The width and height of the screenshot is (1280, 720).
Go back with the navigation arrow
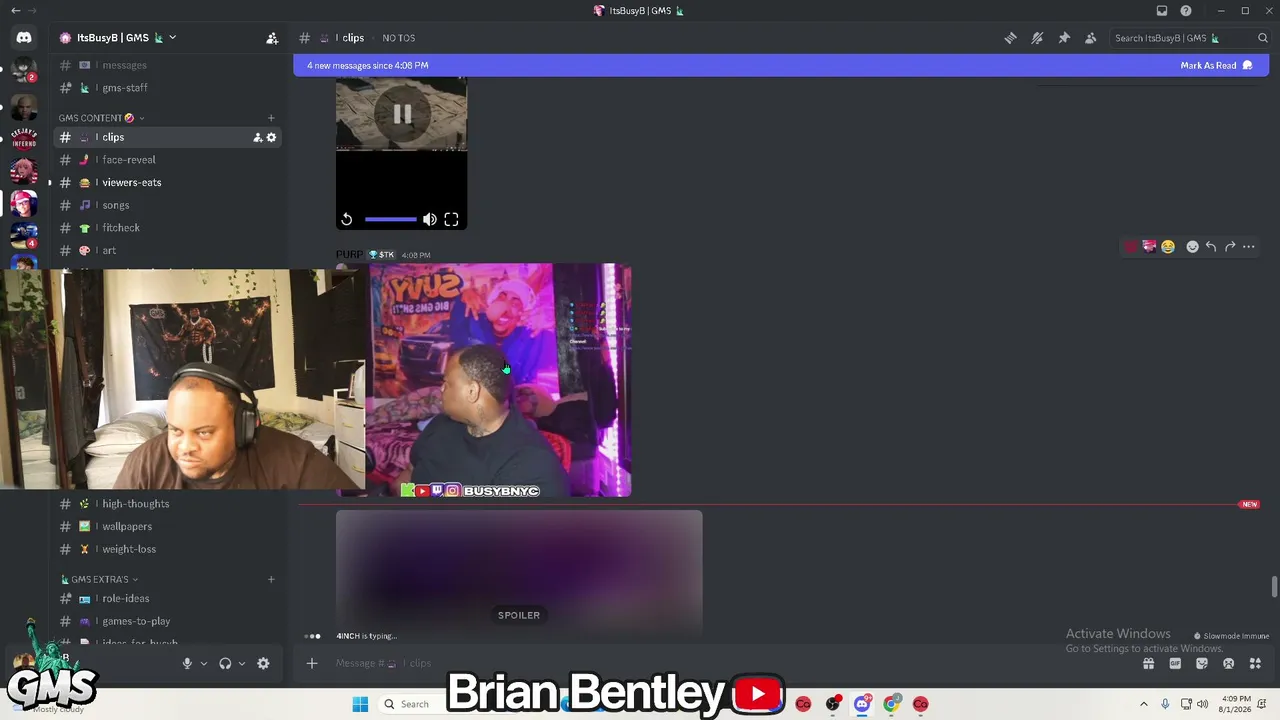[x=15, y=11]
